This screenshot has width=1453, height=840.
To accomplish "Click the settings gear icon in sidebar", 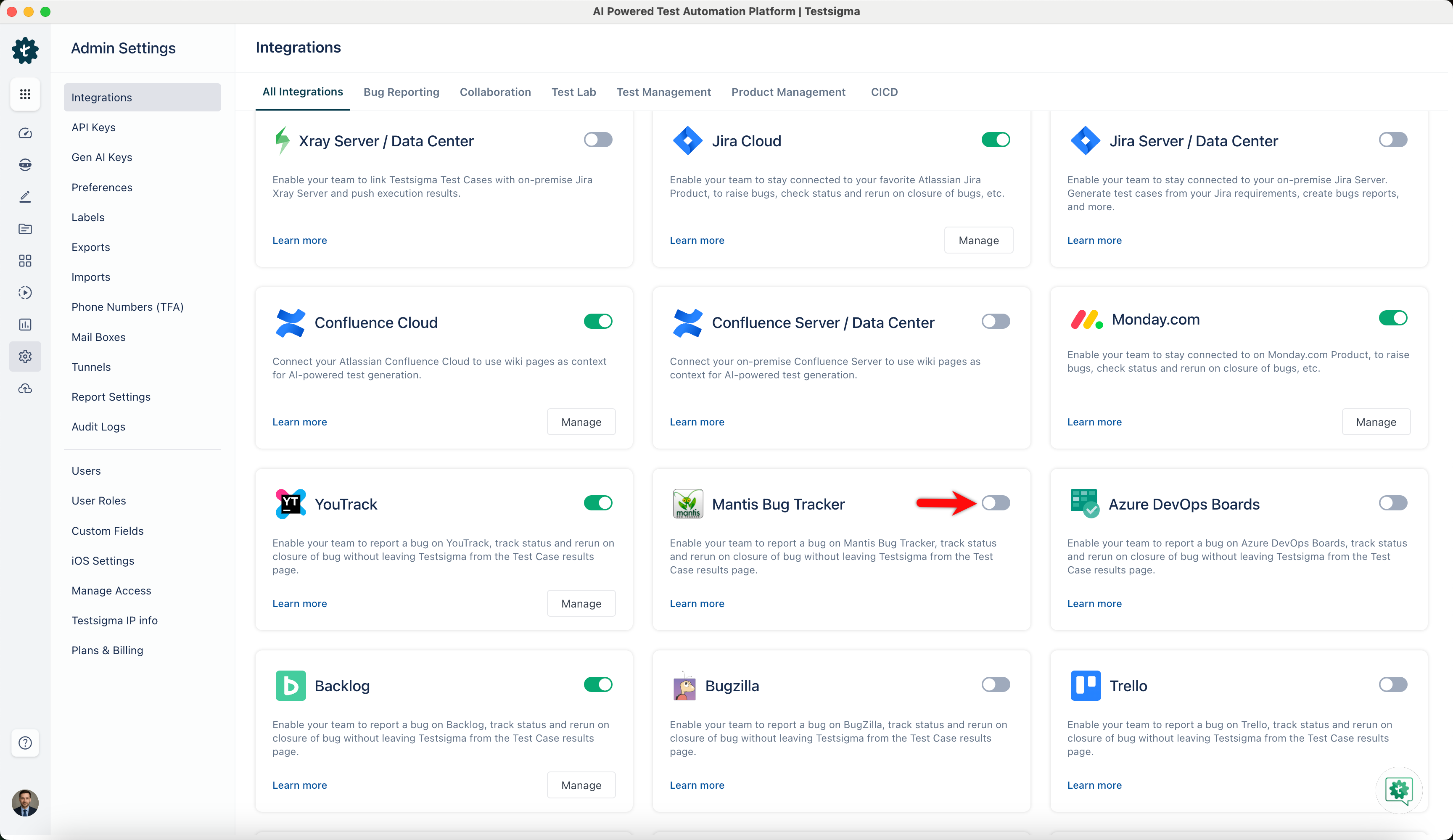I will coord(25,356).
